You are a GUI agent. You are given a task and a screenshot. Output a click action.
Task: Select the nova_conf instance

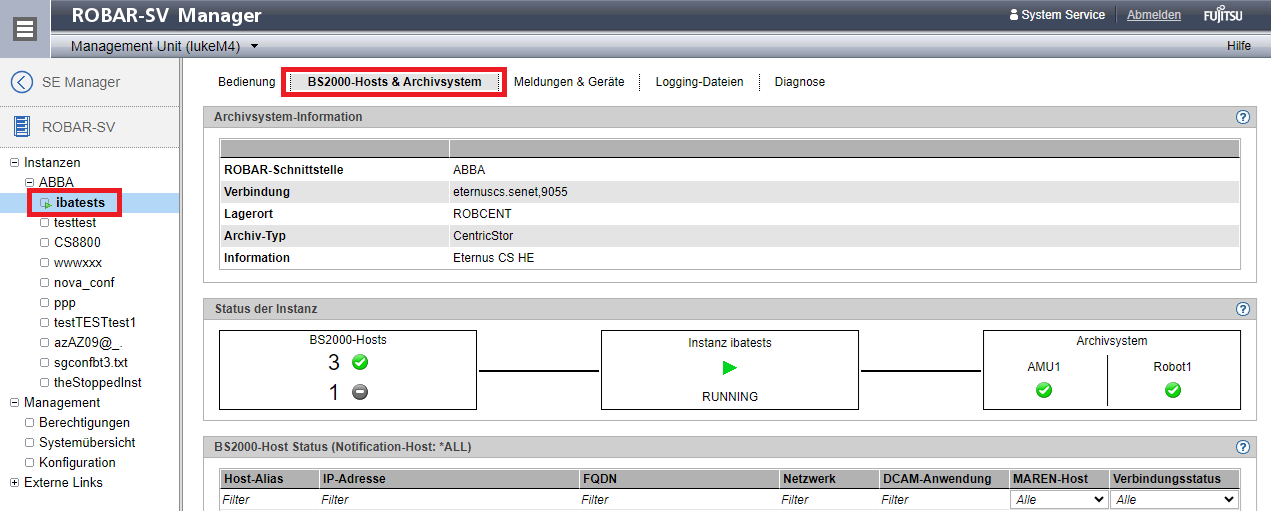84,283
